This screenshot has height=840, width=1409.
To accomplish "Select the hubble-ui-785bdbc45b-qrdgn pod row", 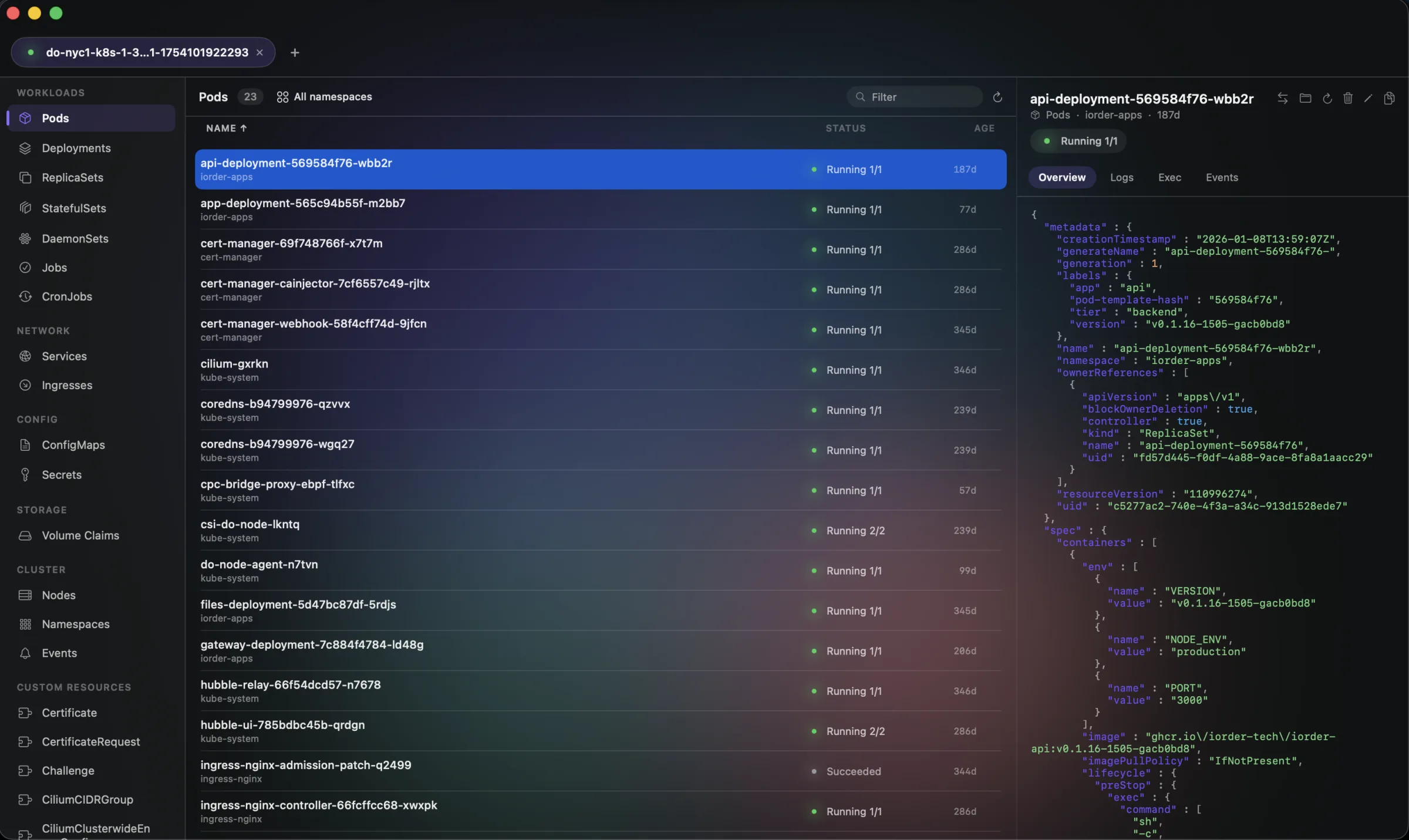I will [x=600, y=732].
